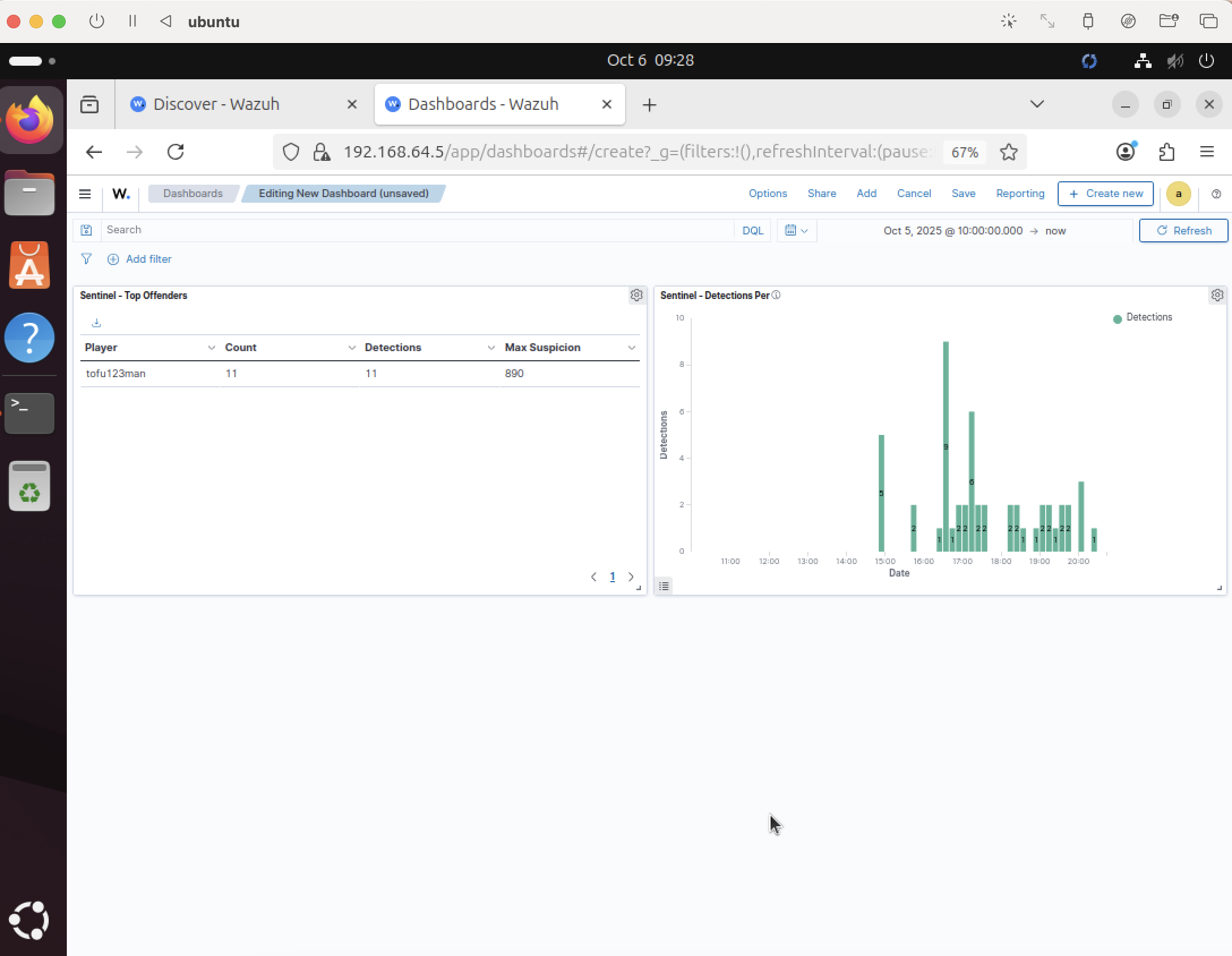The height and width of the screenshot is (956, 1232).
Task: Click info icon beside Detections Per title
Action: [x=776, y=295]
